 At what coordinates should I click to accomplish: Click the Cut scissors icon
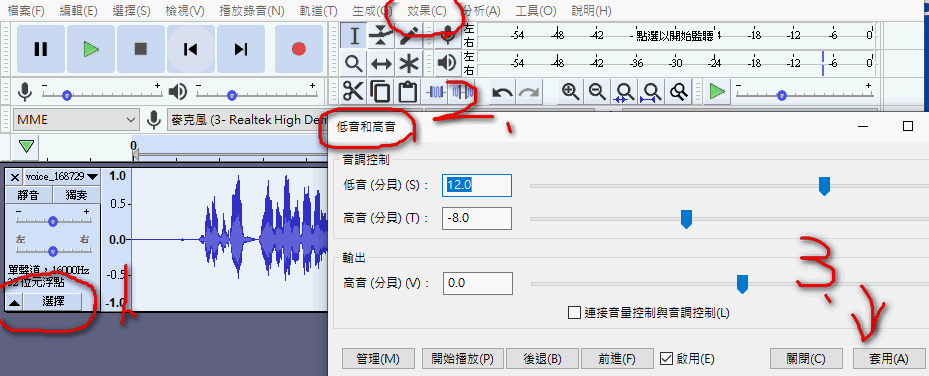(353, 92)
